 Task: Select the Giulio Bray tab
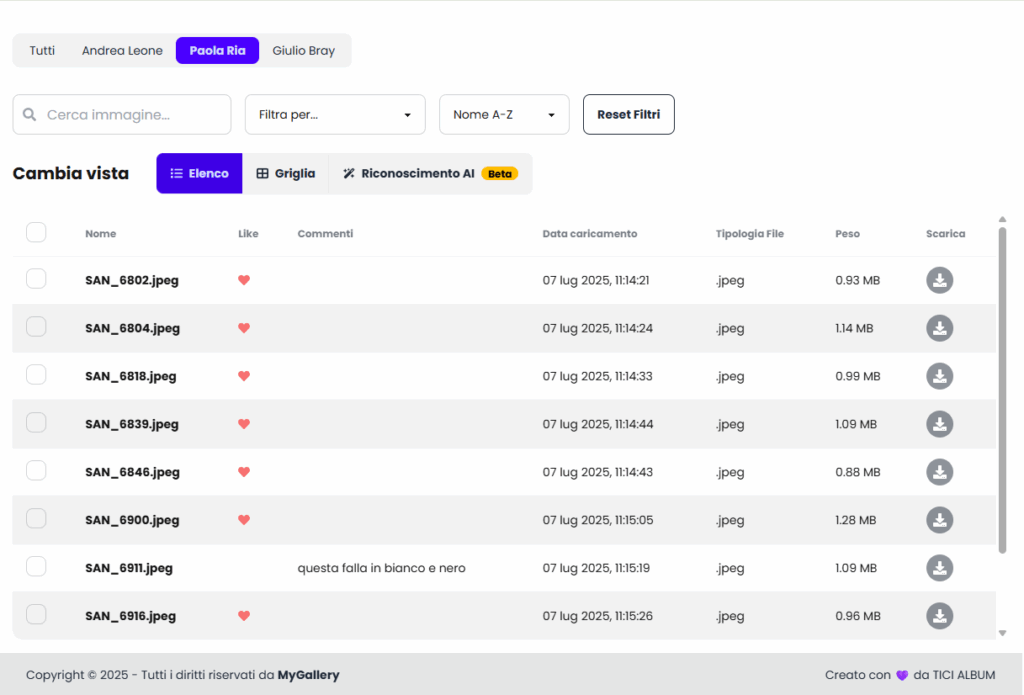(x=303, y=51)
